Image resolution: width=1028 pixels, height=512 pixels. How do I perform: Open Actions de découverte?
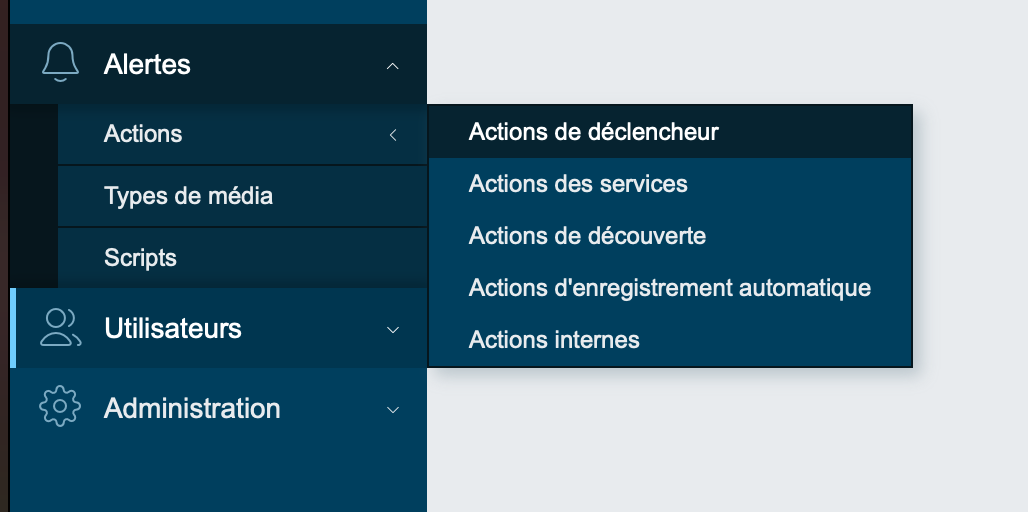(587, 236)
